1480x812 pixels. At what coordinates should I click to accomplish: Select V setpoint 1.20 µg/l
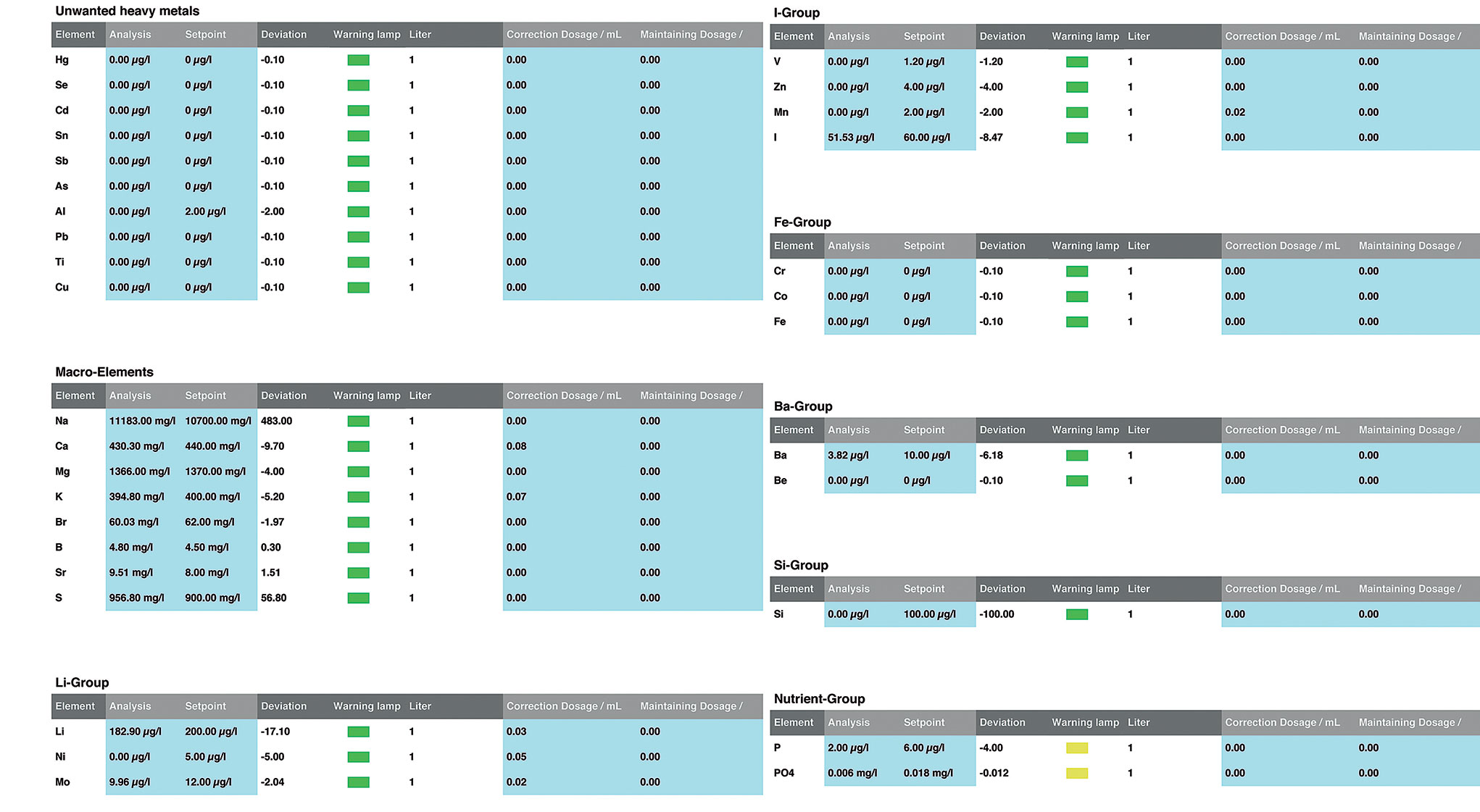(924, 62)
